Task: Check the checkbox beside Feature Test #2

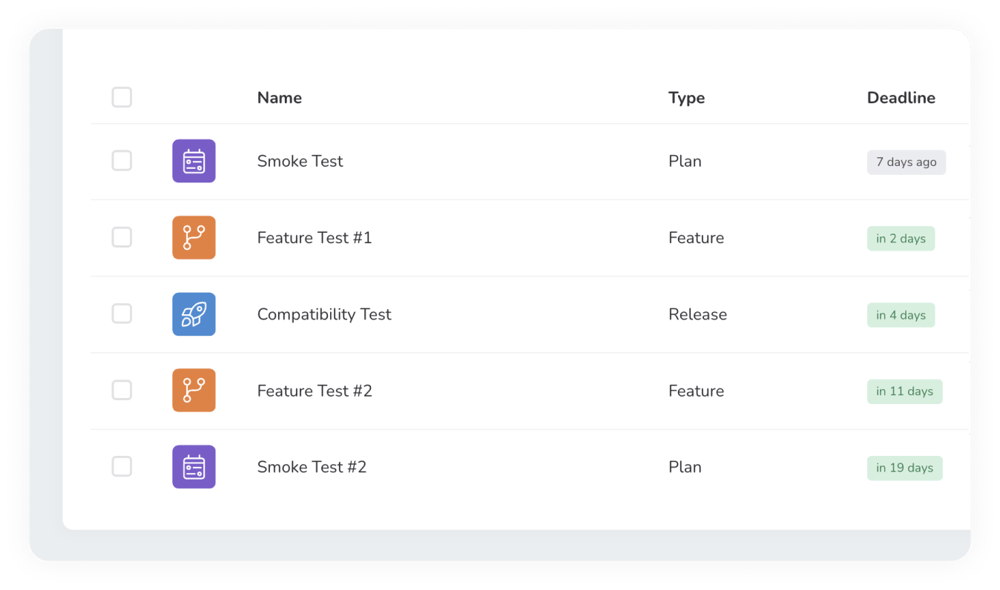Action: click(121, 390)
